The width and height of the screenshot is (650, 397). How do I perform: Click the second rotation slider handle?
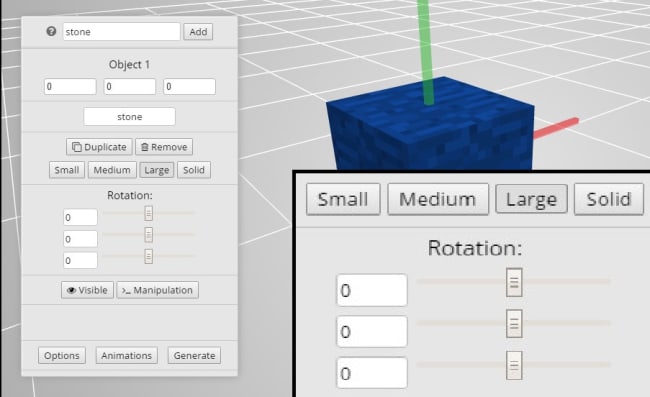pyautogui.click(x=148, y=235)
